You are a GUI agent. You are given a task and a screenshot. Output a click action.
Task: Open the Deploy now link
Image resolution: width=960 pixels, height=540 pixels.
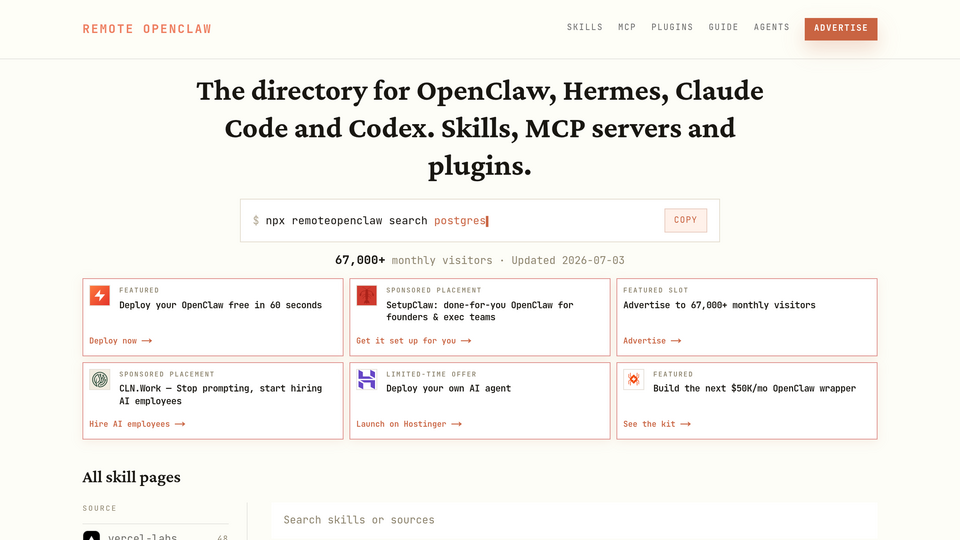121,340
